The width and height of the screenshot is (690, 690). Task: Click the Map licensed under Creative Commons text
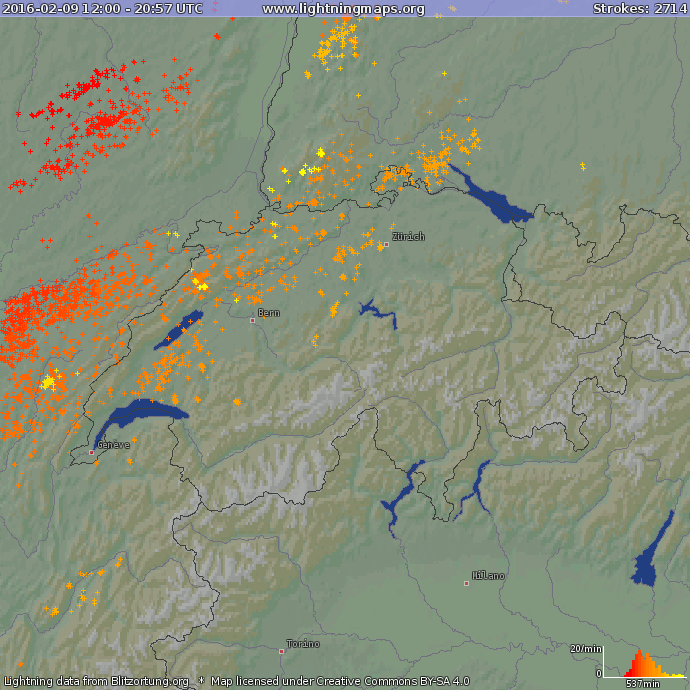tap(340, 681)
